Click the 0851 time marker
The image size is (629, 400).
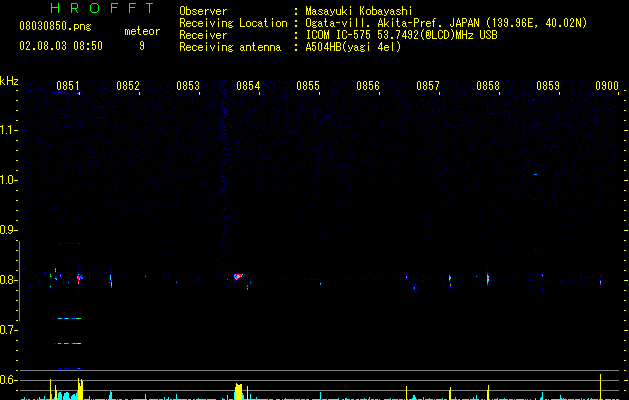coord(68,85)
